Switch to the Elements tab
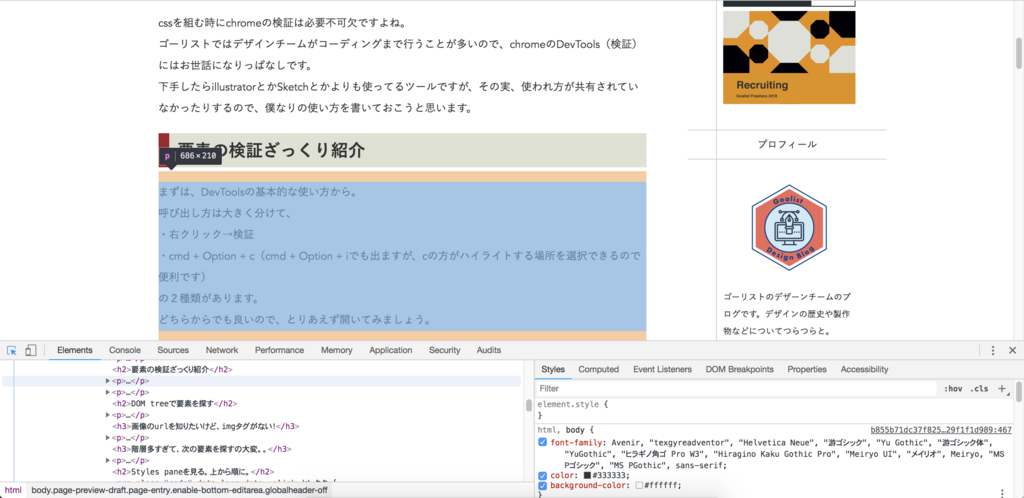 click(x=75, y=350)
